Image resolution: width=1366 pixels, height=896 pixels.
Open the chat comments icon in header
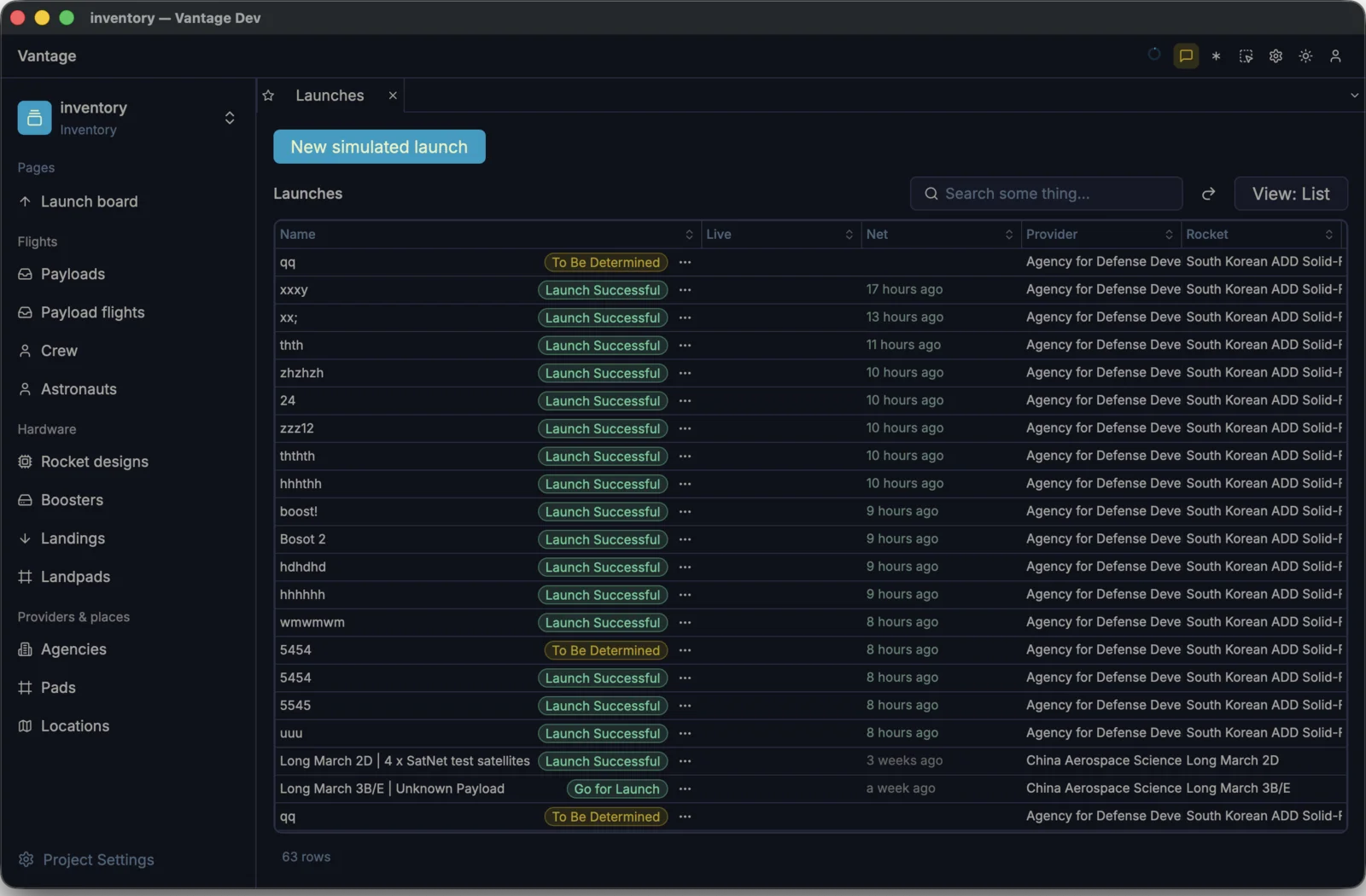coord(1186,56)
